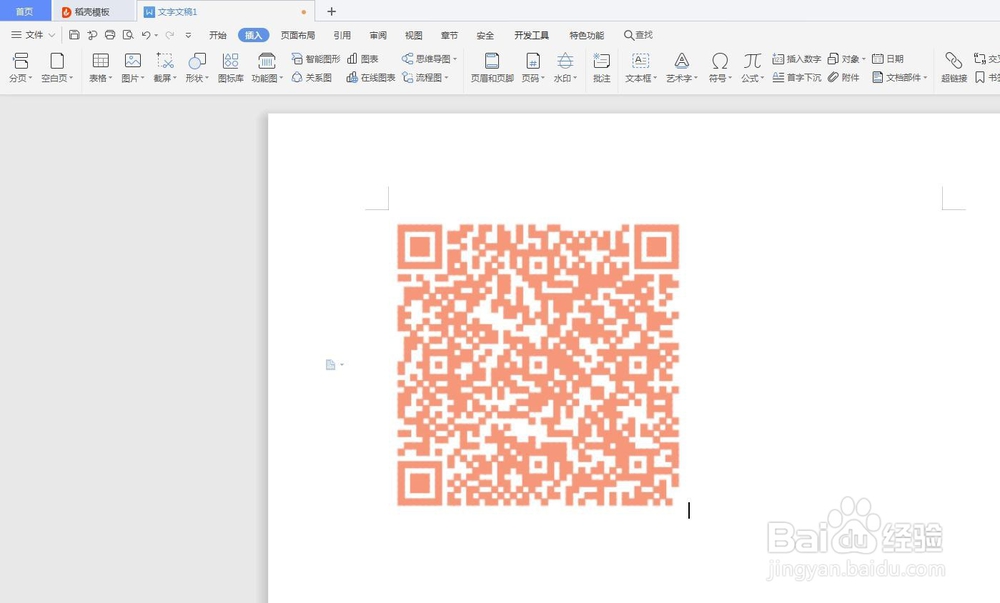
Task: Switch to the 视图 ribbon tab
Action: pyautogui.click(x=413, y=35)
